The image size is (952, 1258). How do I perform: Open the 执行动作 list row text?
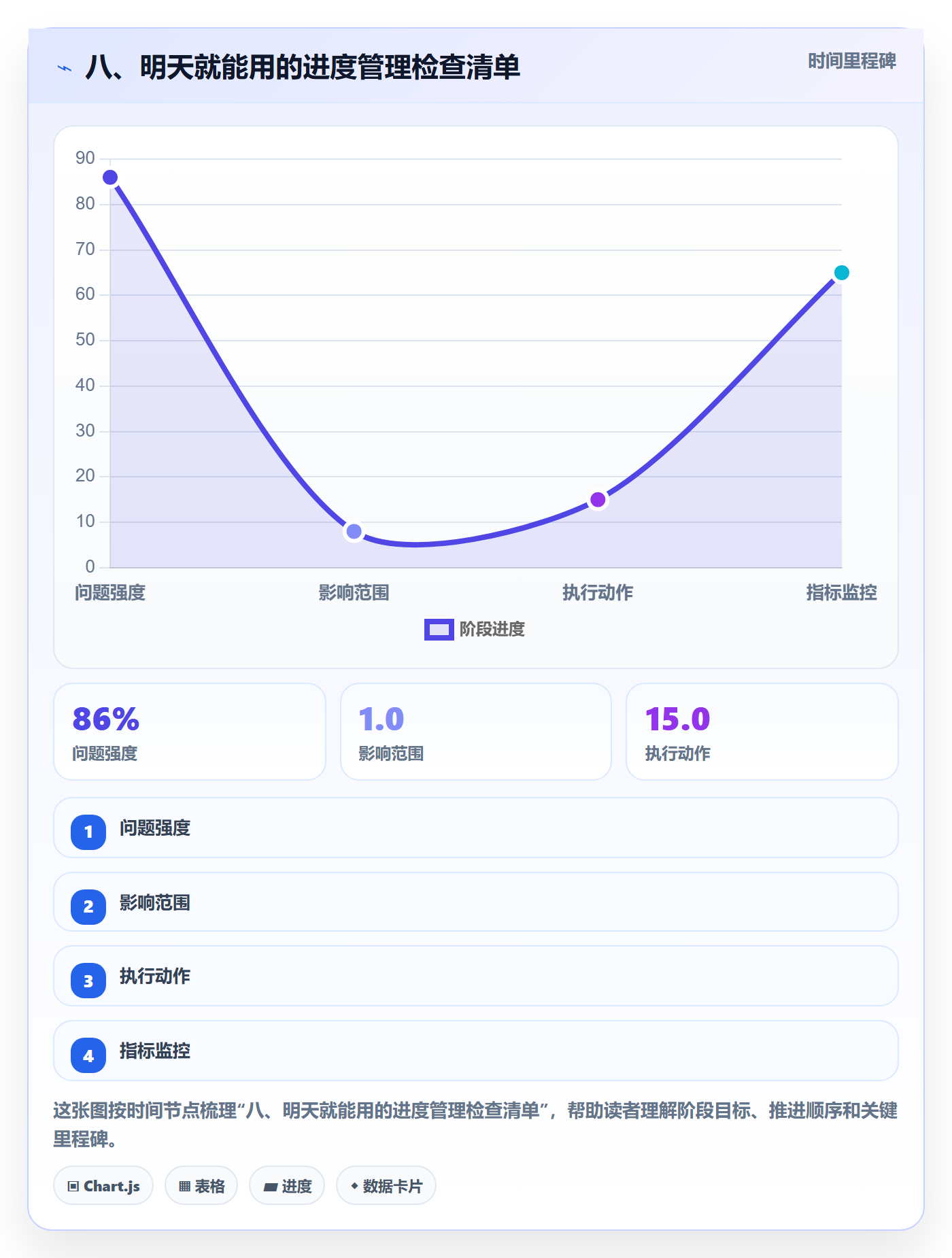(155, 976)
